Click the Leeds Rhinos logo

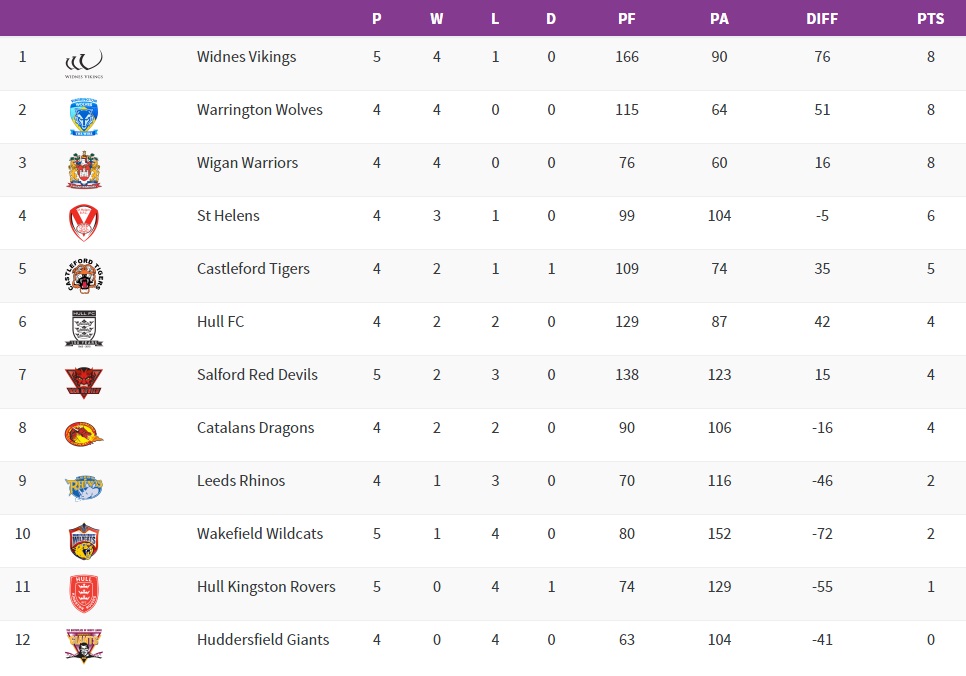tap(84, 487)
